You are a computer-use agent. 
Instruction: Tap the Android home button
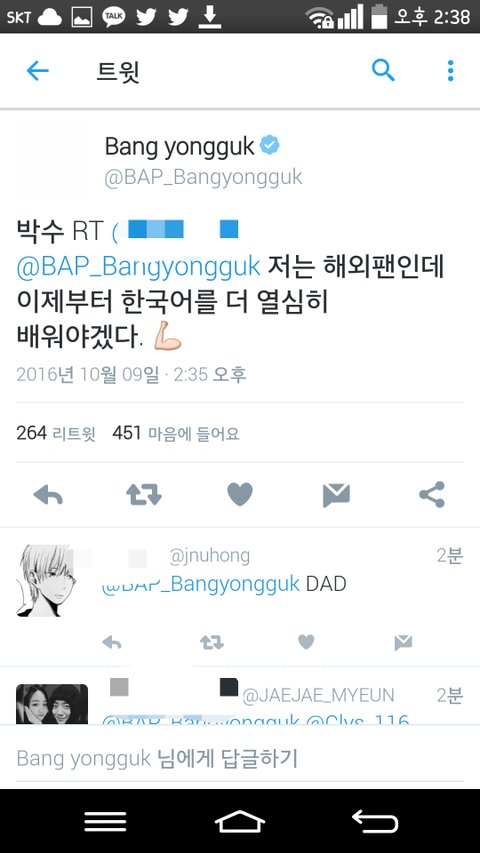(x=240, y=821)
